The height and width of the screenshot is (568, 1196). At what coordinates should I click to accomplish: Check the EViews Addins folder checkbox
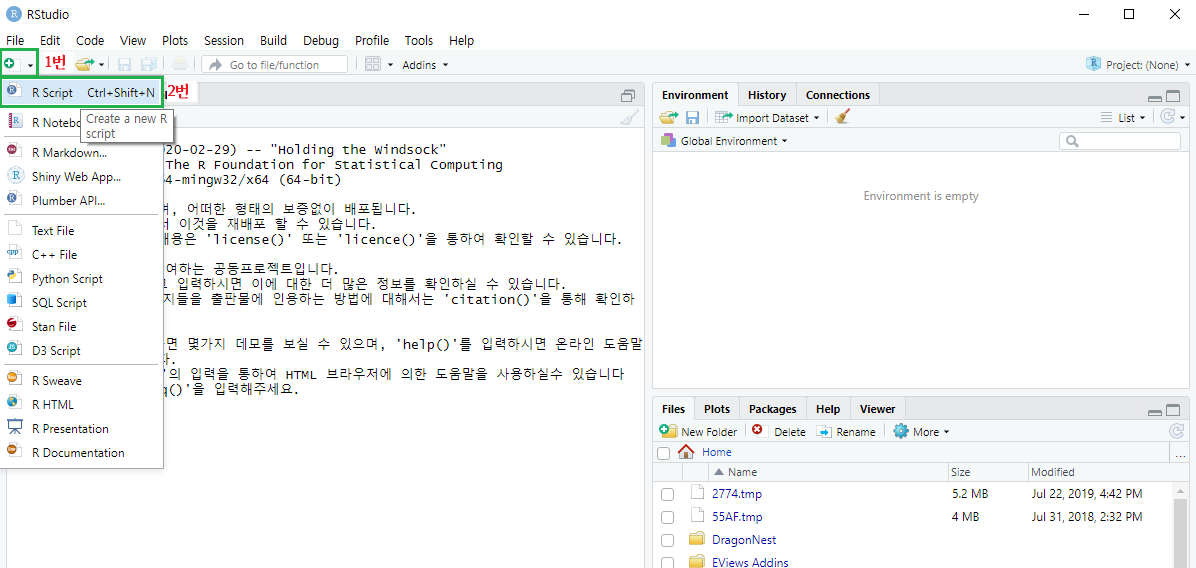(667, 563)
